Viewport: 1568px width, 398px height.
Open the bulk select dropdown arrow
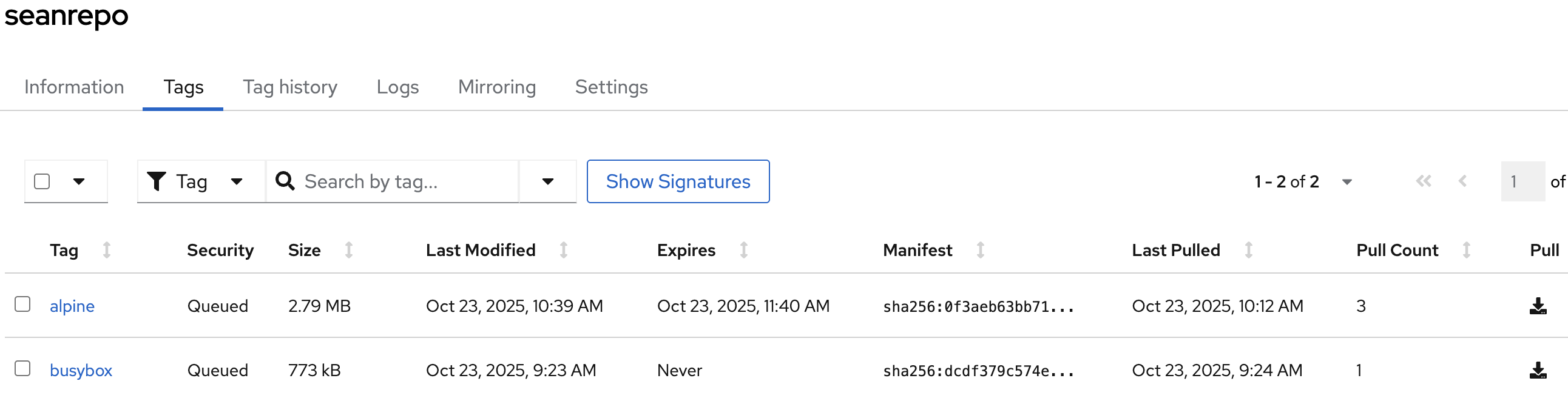pos(79,181)
